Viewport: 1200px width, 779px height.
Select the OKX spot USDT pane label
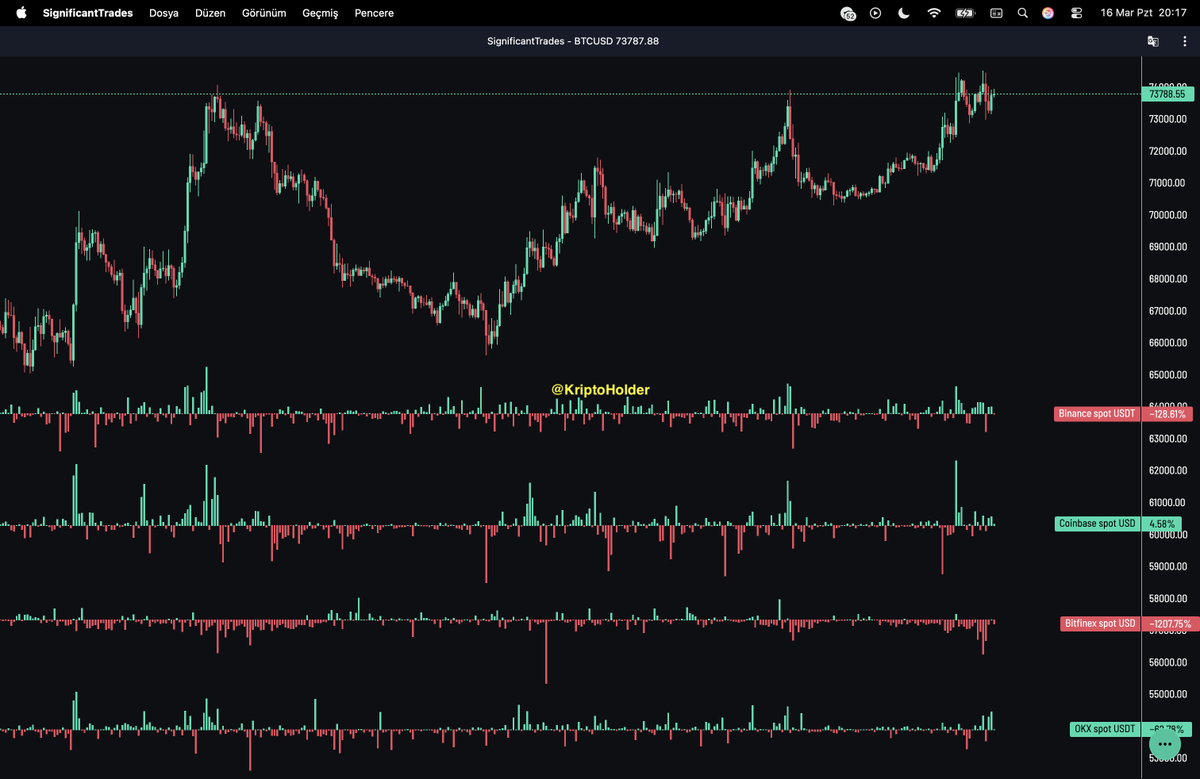pyautogui.click(x=1103, y=729)
